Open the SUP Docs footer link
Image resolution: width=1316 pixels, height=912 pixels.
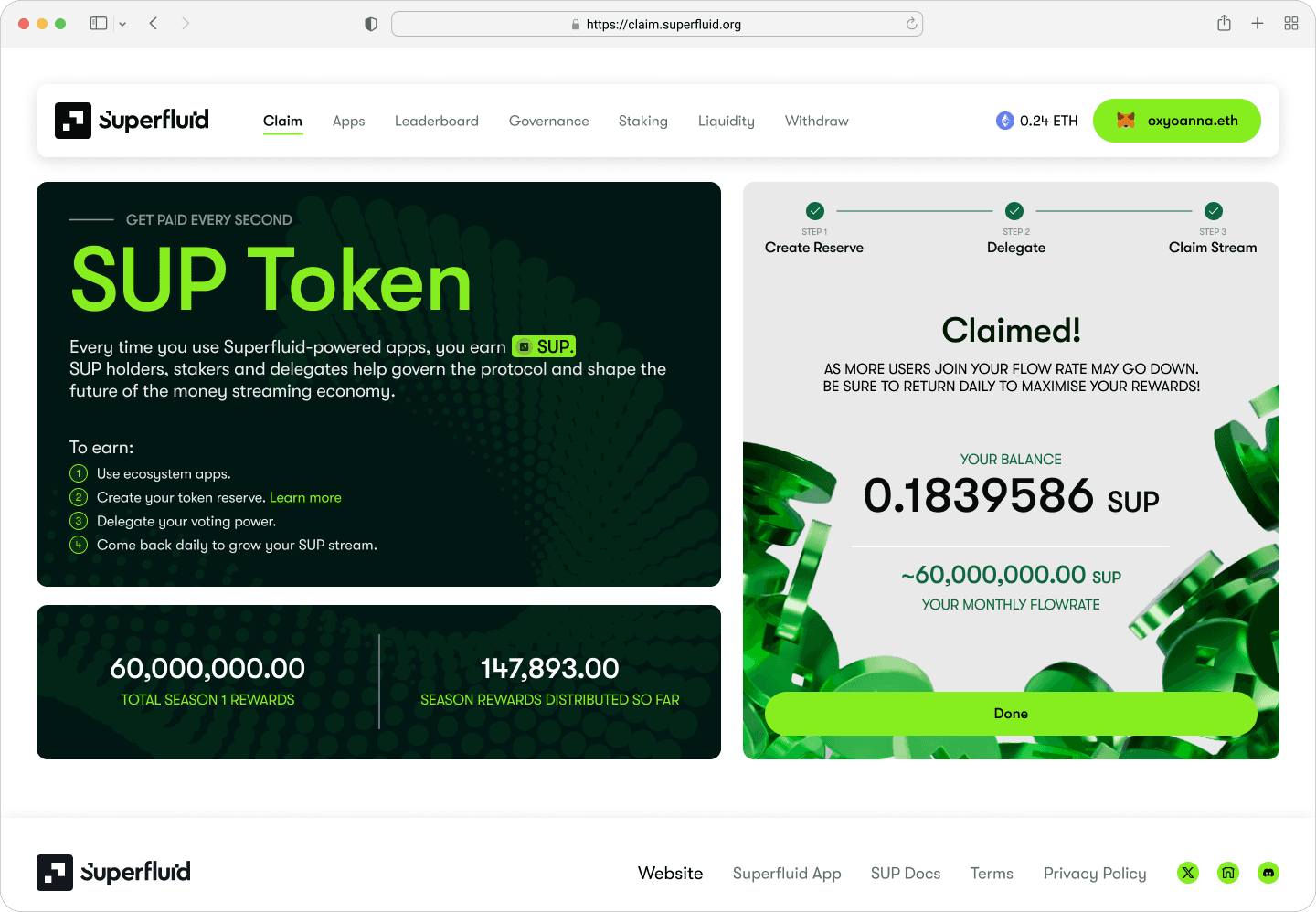point(906,874)
